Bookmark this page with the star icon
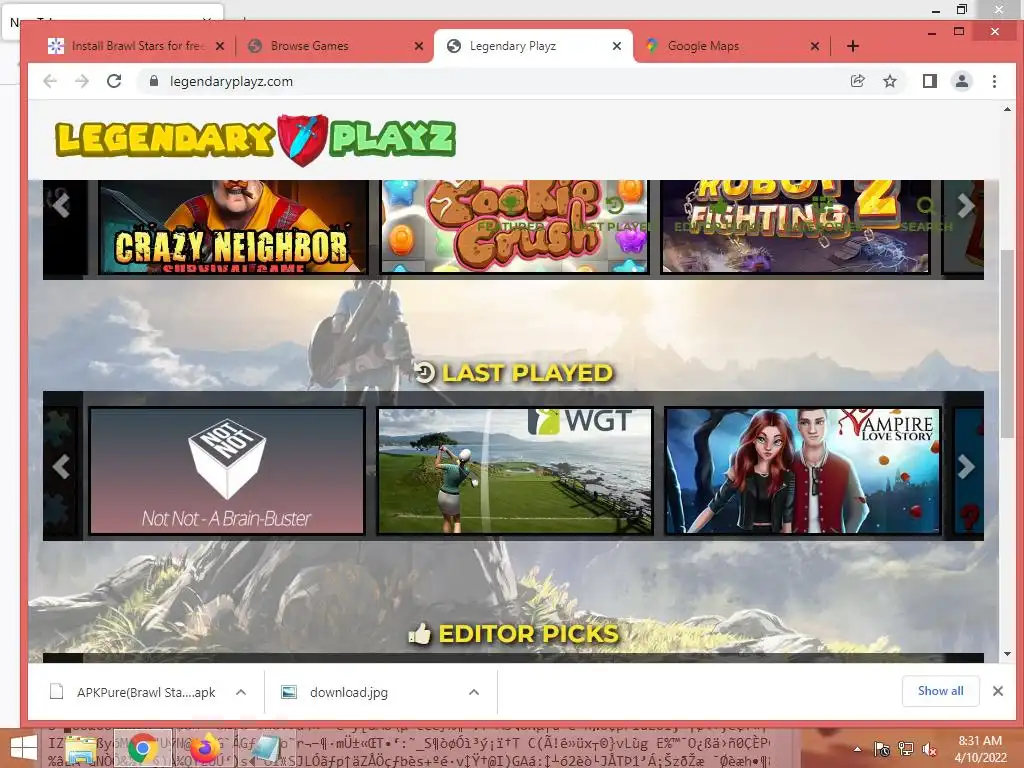1024x768 pixels. point(889,81)
